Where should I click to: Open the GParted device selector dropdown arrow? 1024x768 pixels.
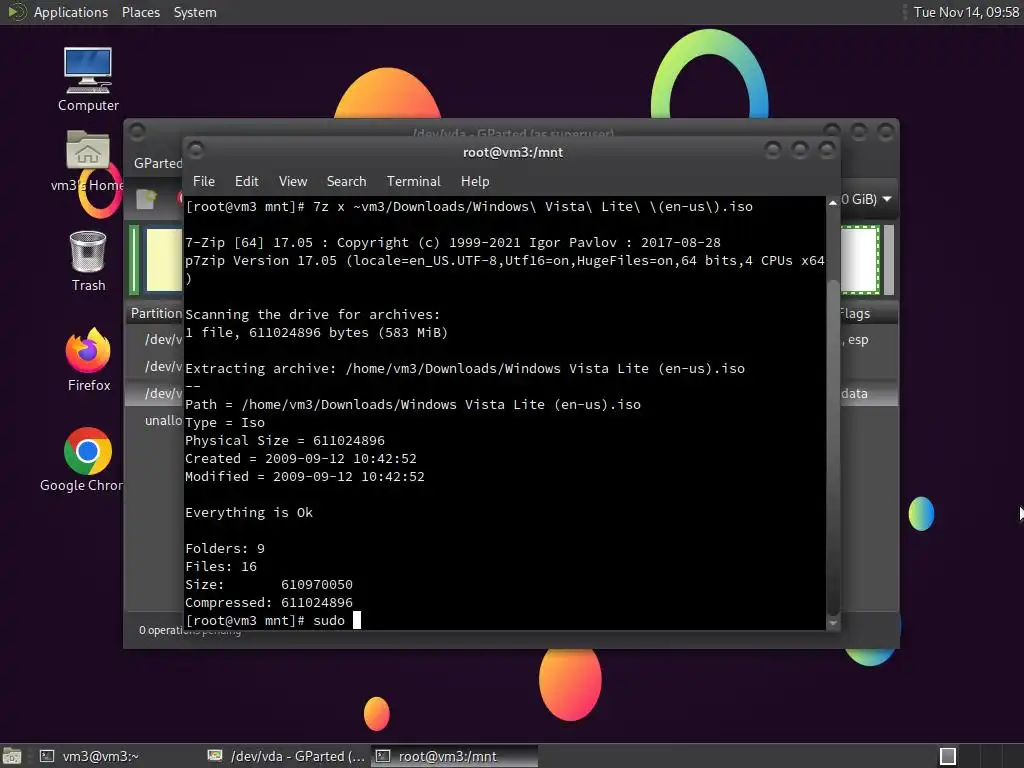(x=887, y=199)
